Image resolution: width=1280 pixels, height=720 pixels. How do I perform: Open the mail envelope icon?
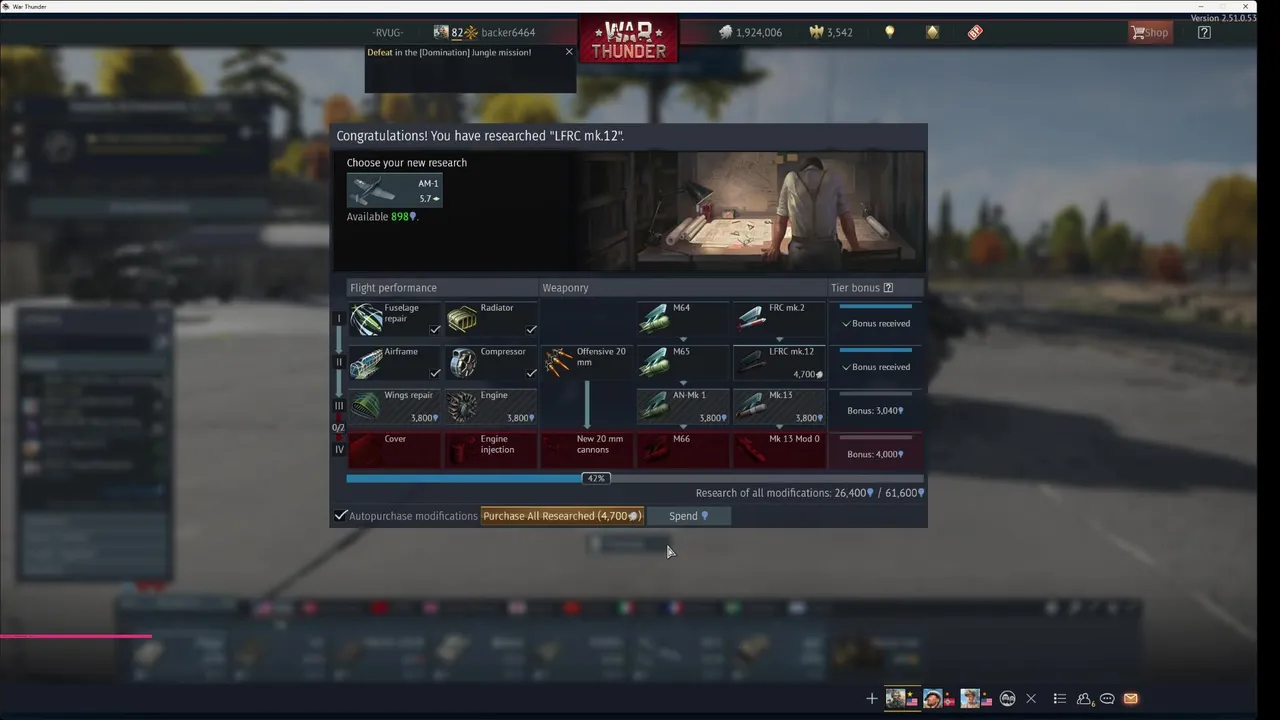[x=1130, y=699]
